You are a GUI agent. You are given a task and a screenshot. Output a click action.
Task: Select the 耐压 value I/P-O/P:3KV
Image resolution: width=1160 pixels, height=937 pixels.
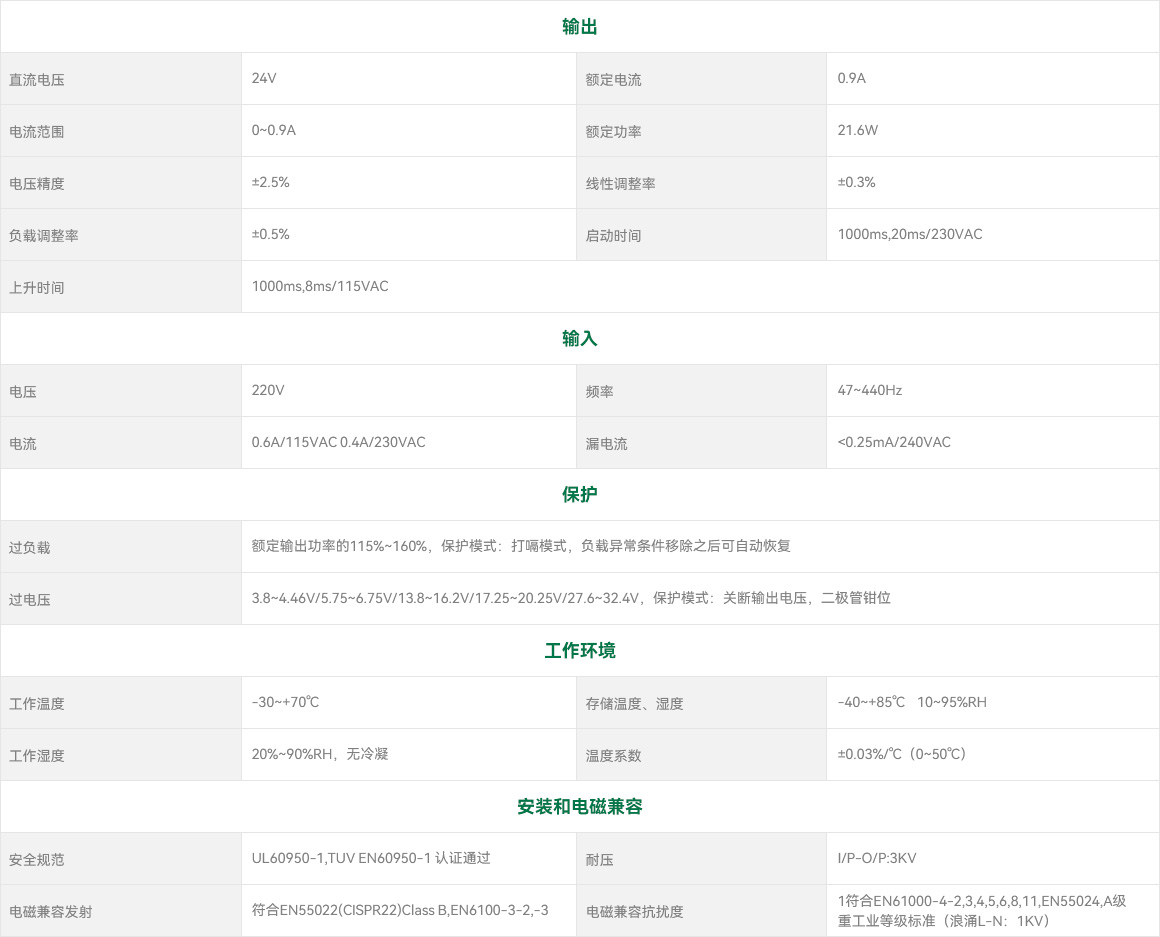pyautogui.click(x=877, y=858)
